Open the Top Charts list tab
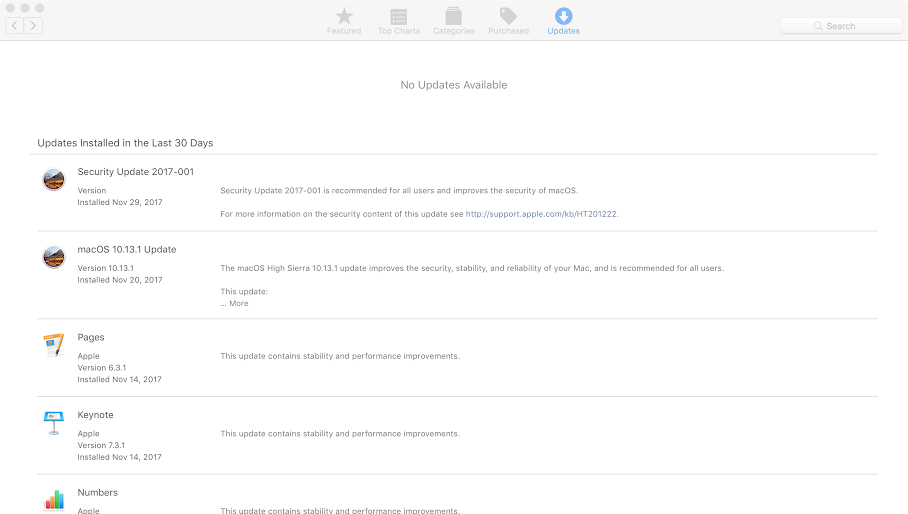The width and height of the screenshot is (908, 514). [398, 21]
